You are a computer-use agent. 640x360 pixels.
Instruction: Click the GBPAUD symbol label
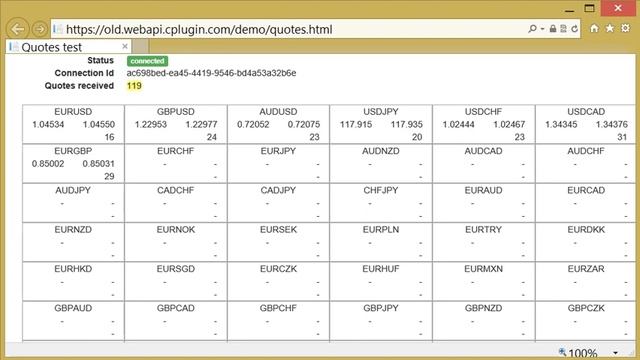(73, 308)
